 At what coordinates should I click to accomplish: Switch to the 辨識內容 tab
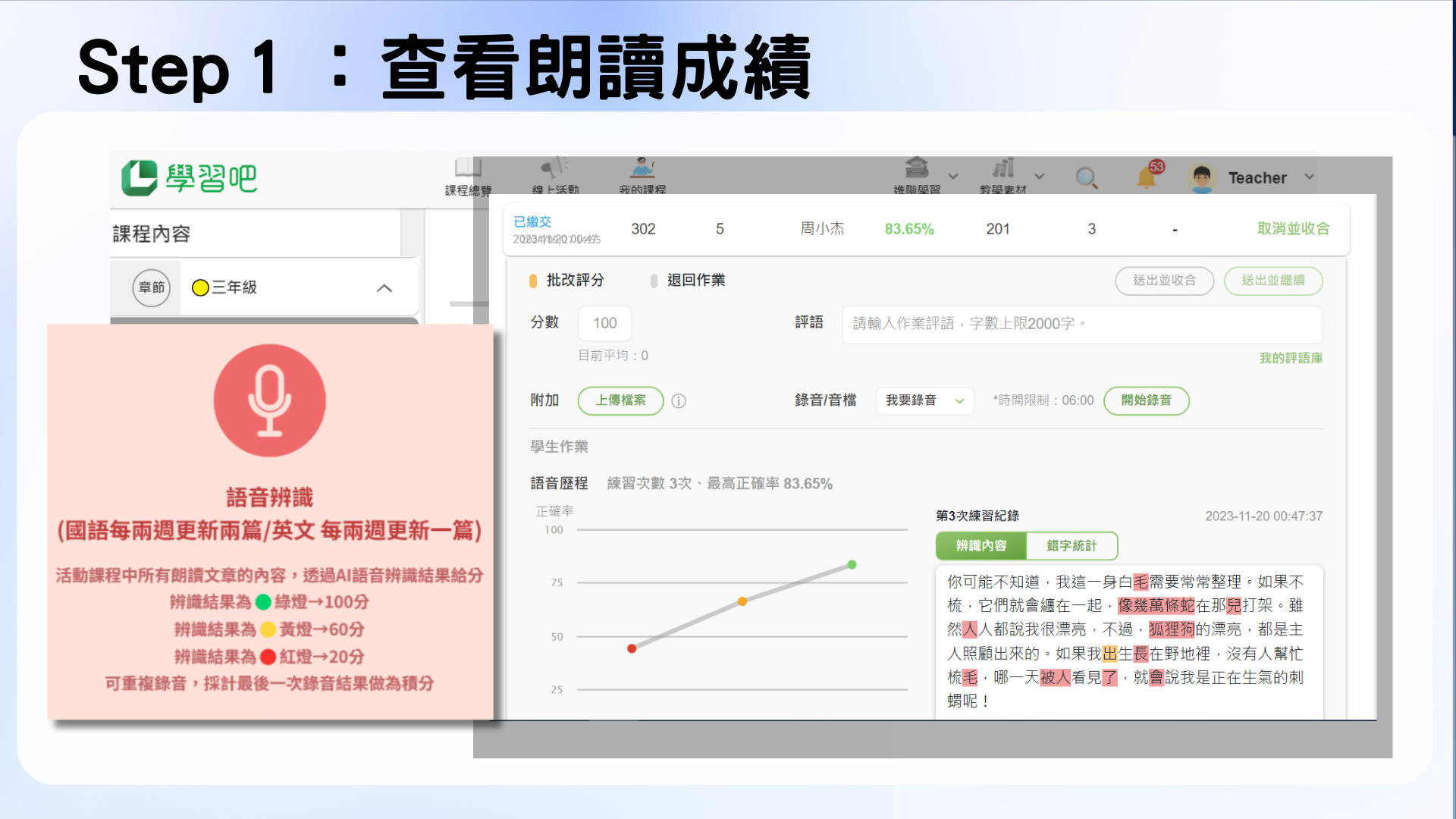[x=981, y=545]
